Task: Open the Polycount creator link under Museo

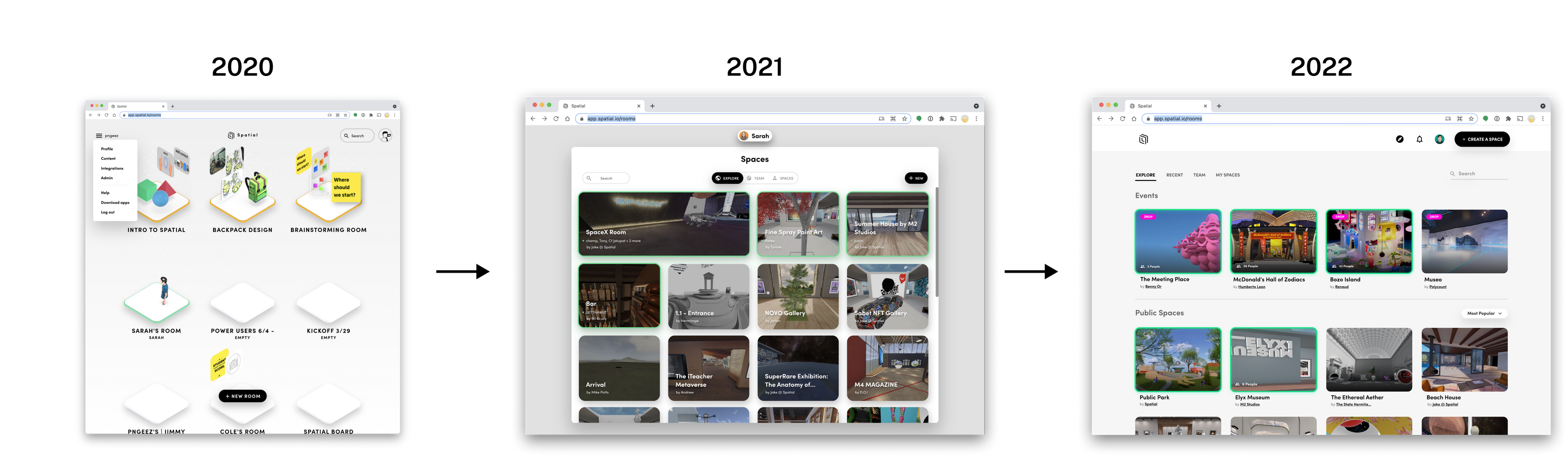Action: click(x=1437, y=286)
